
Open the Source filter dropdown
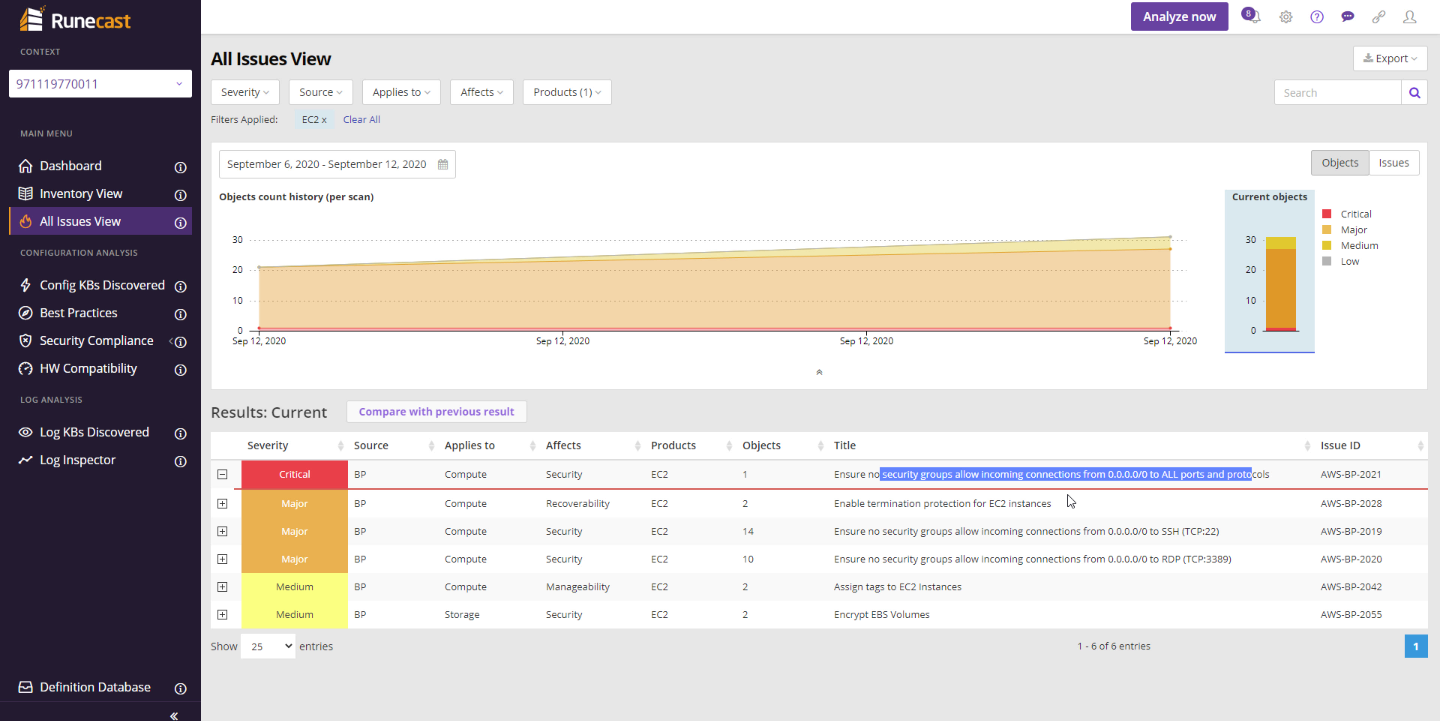click(x=321, y=92)
